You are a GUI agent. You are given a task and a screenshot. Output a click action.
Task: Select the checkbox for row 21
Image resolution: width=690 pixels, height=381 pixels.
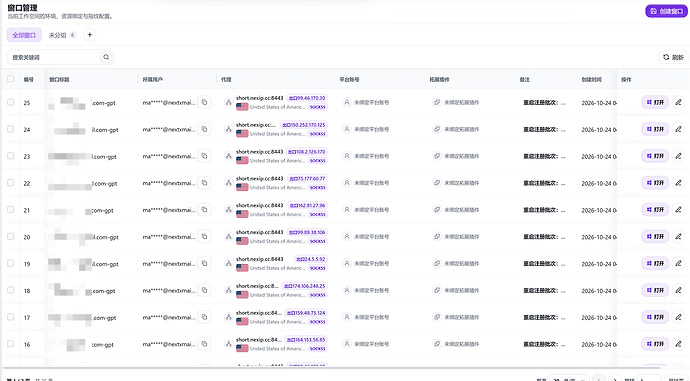[11, 210]
